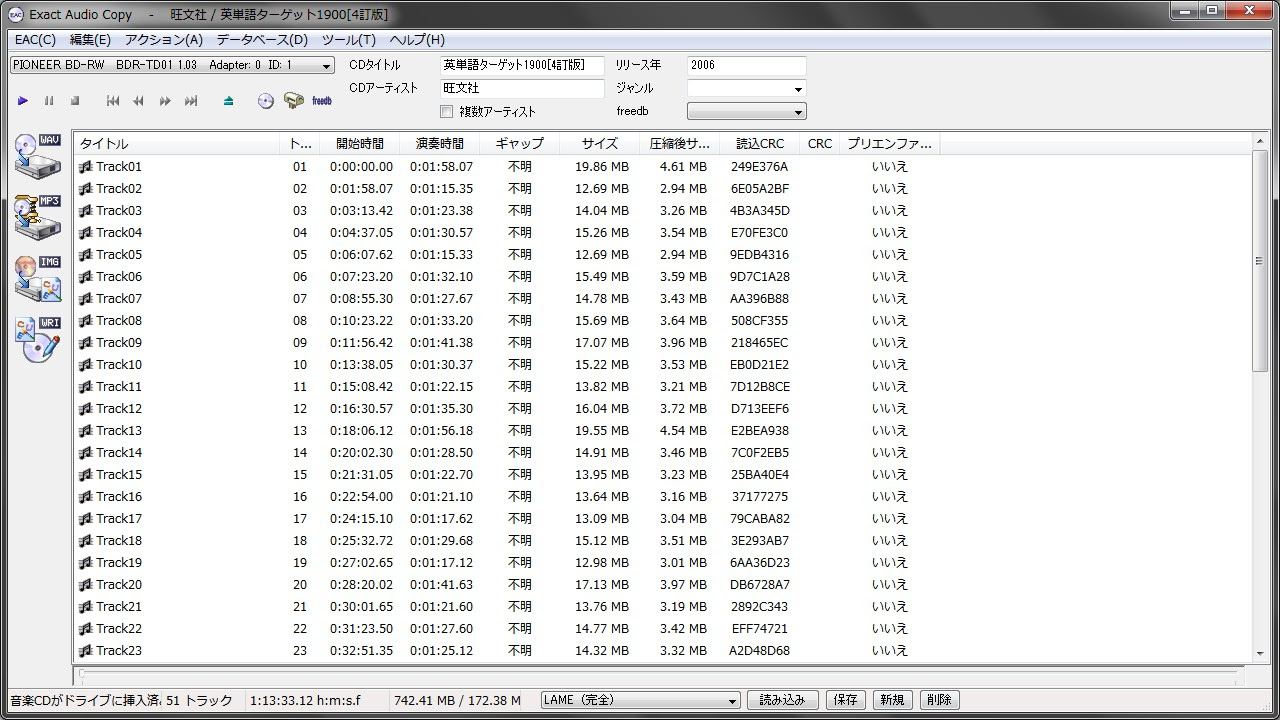Click the rewind button
The width and height of the screenshot is (1280, 720).
[x=139, y=101]
